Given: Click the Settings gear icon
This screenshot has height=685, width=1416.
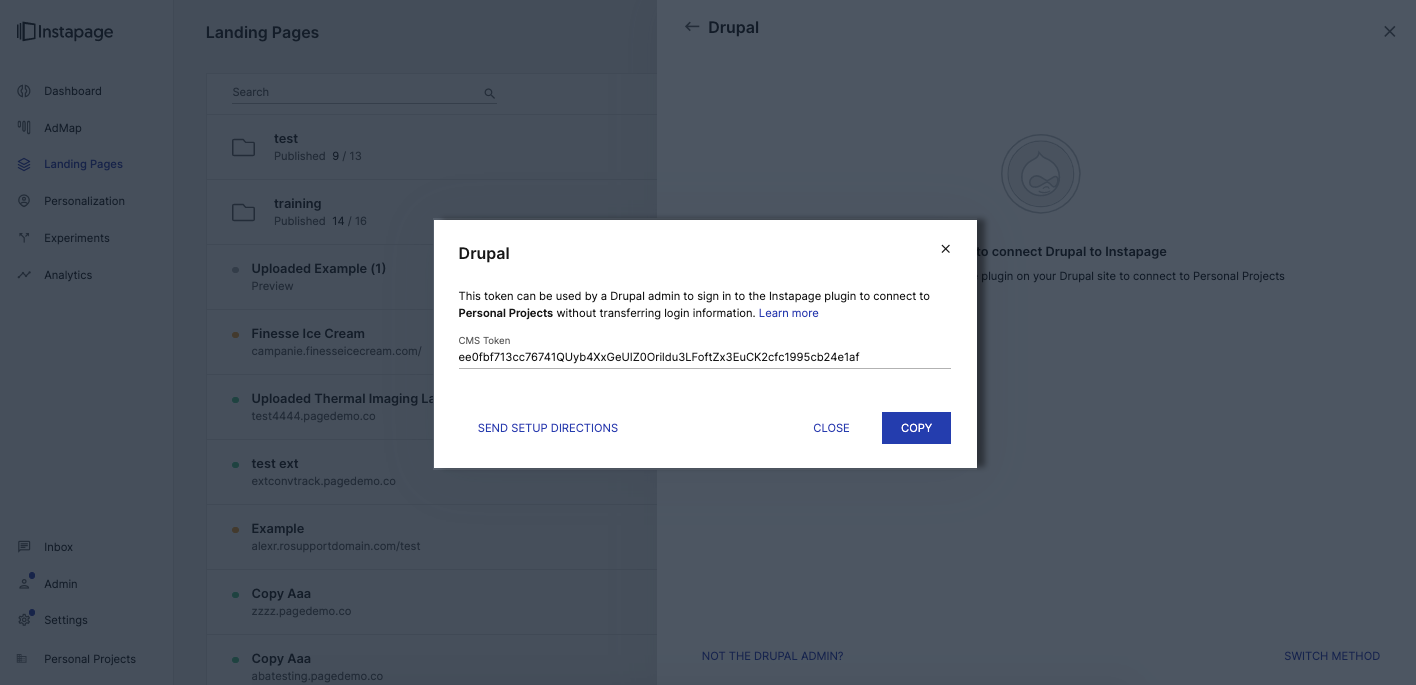Looking at the screenshot, I should (24, 620).
